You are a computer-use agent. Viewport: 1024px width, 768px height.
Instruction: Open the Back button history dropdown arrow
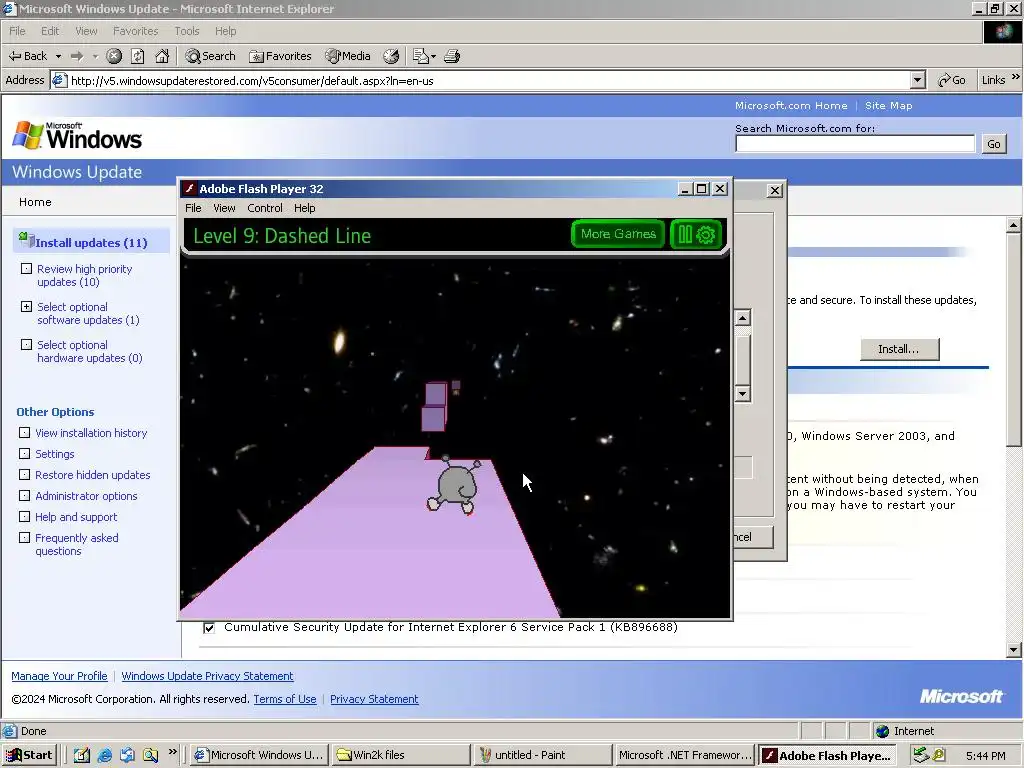pos(58,56)
